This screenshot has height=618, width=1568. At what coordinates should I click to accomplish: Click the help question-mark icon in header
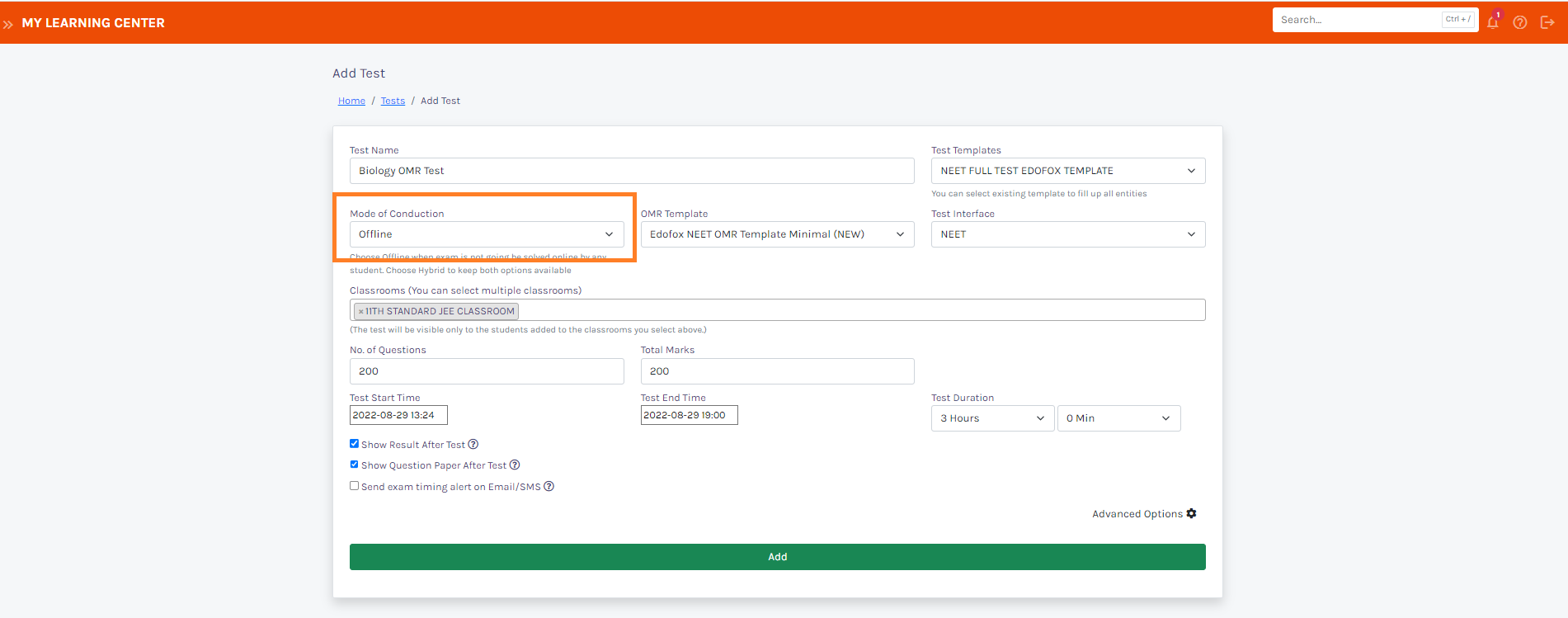(1519, 22)
